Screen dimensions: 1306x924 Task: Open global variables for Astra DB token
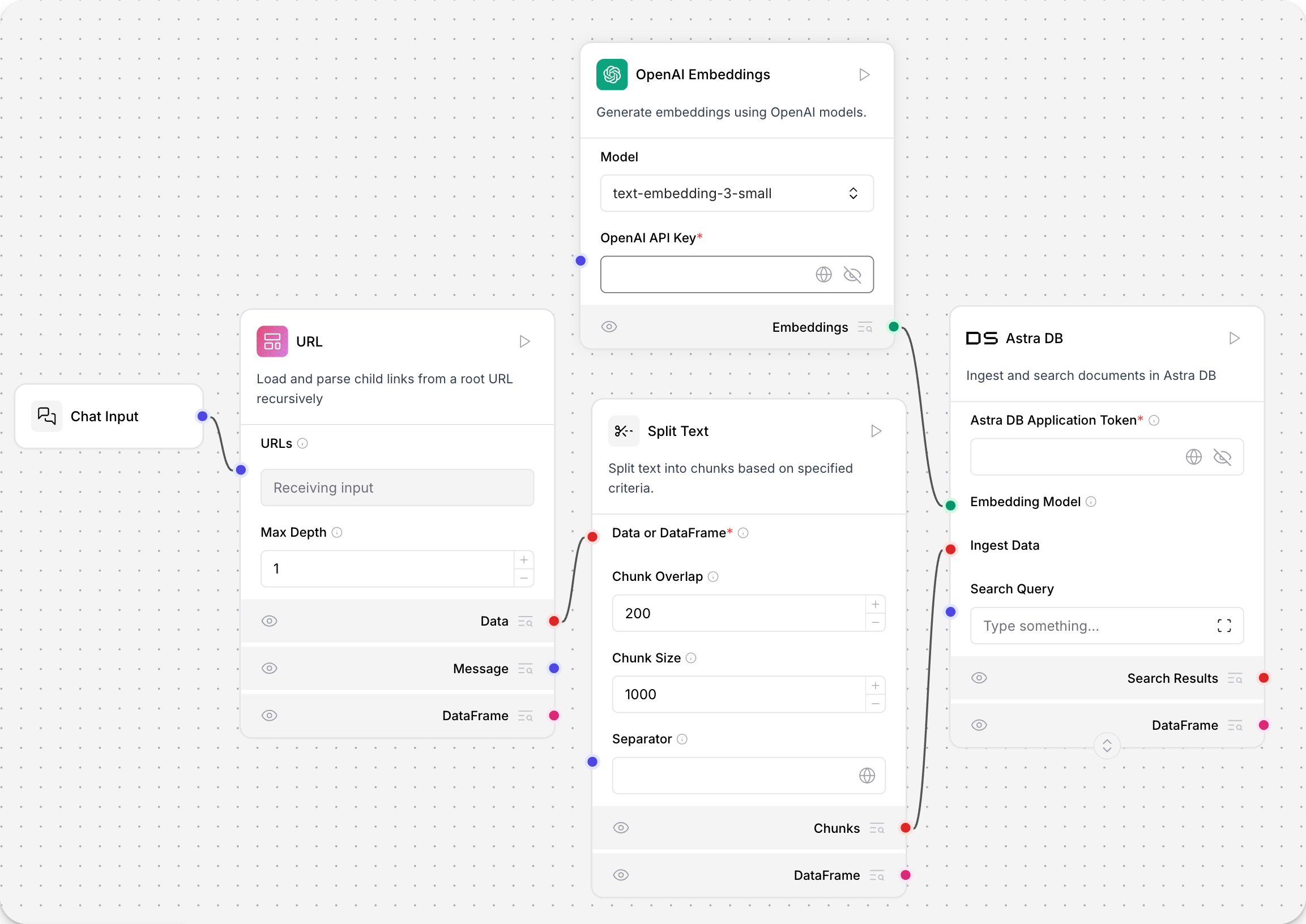[x=1193, y=457]
